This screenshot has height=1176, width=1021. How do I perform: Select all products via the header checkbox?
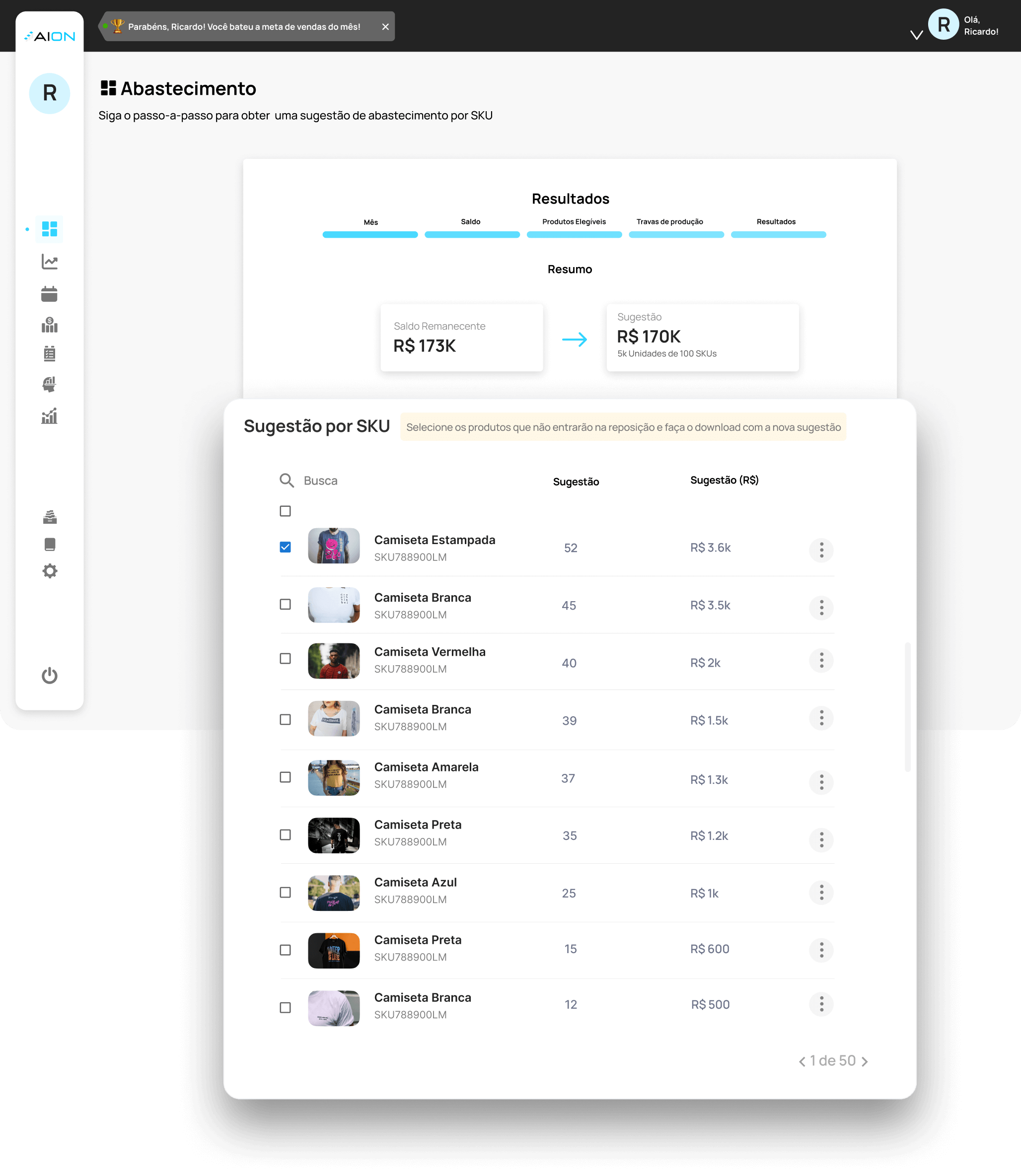pos(285,511)
